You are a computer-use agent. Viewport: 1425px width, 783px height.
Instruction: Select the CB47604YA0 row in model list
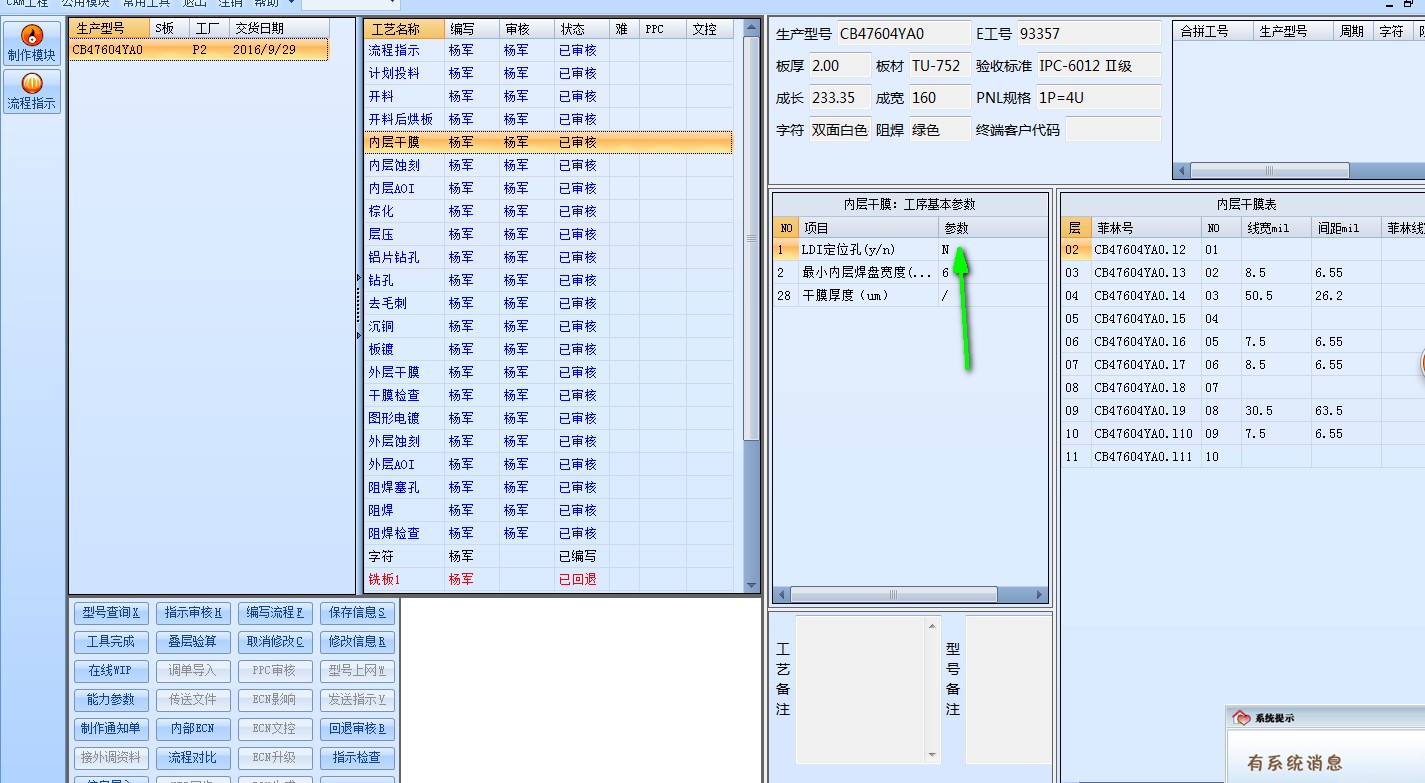(199, 50)
